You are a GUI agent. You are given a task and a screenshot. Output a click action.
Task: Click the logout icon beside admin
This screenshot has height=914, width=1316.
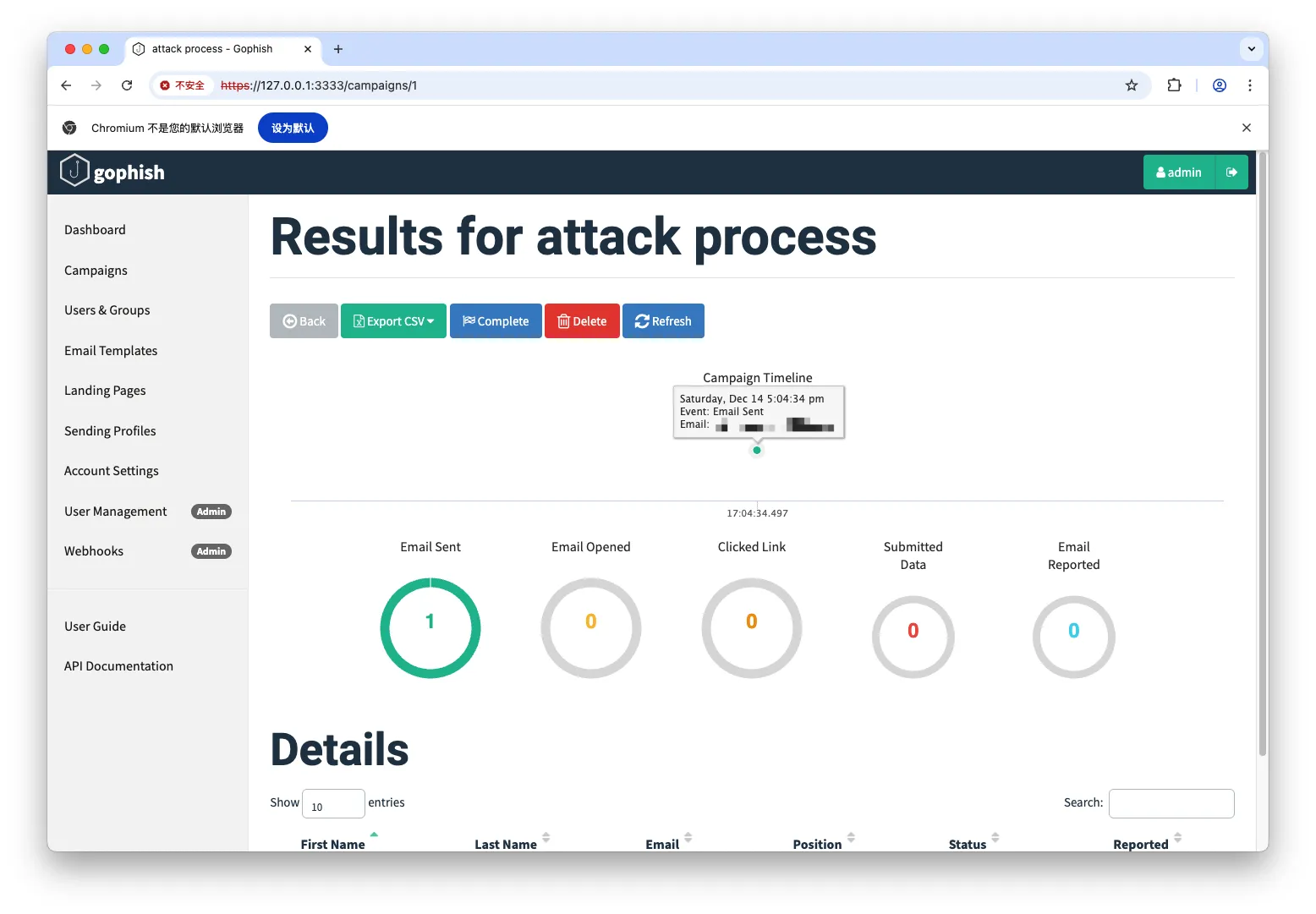tap(1231, 172)
